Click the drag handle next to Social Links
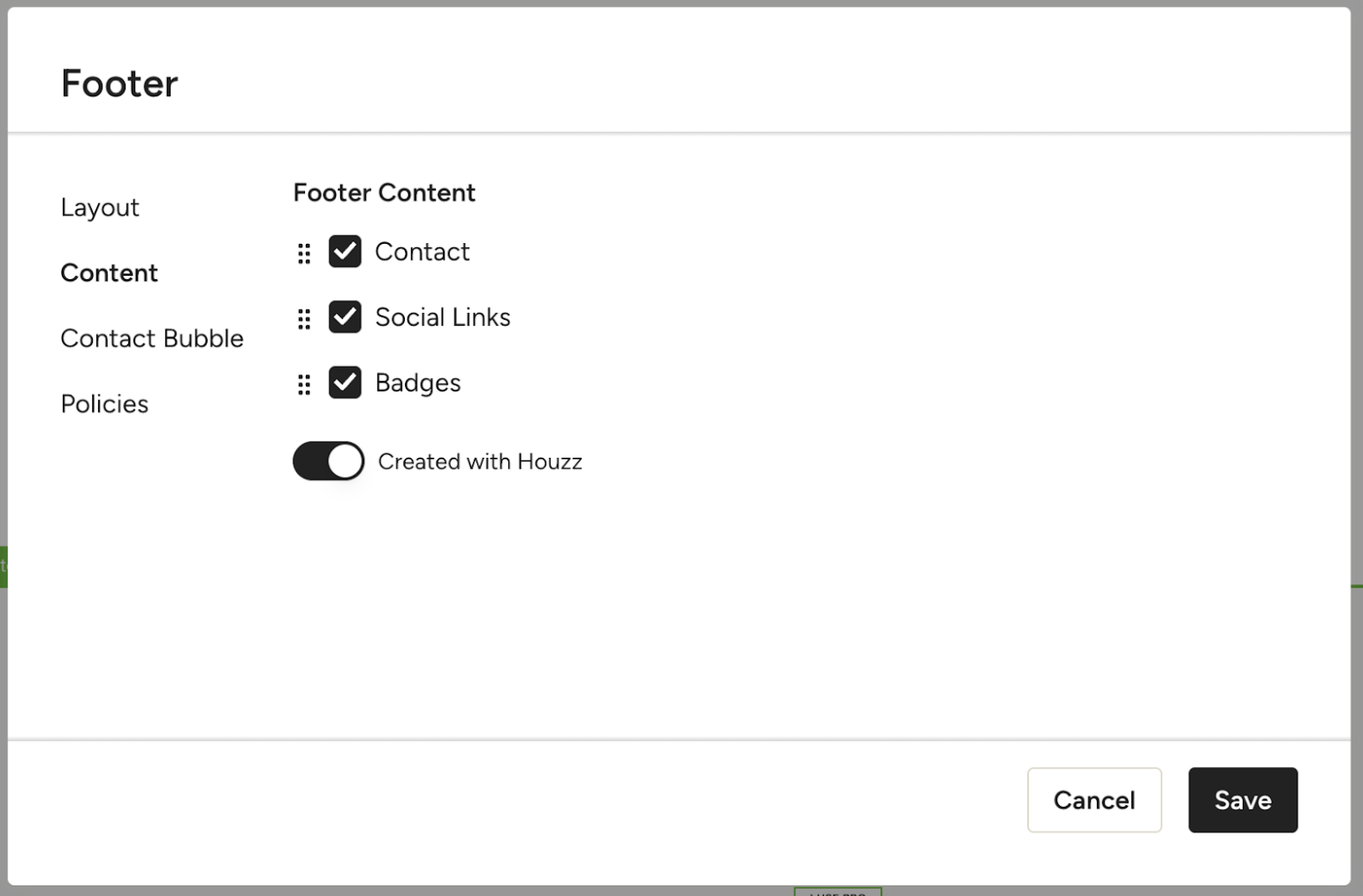This screenshot has height=896, width=1363. 304,319
